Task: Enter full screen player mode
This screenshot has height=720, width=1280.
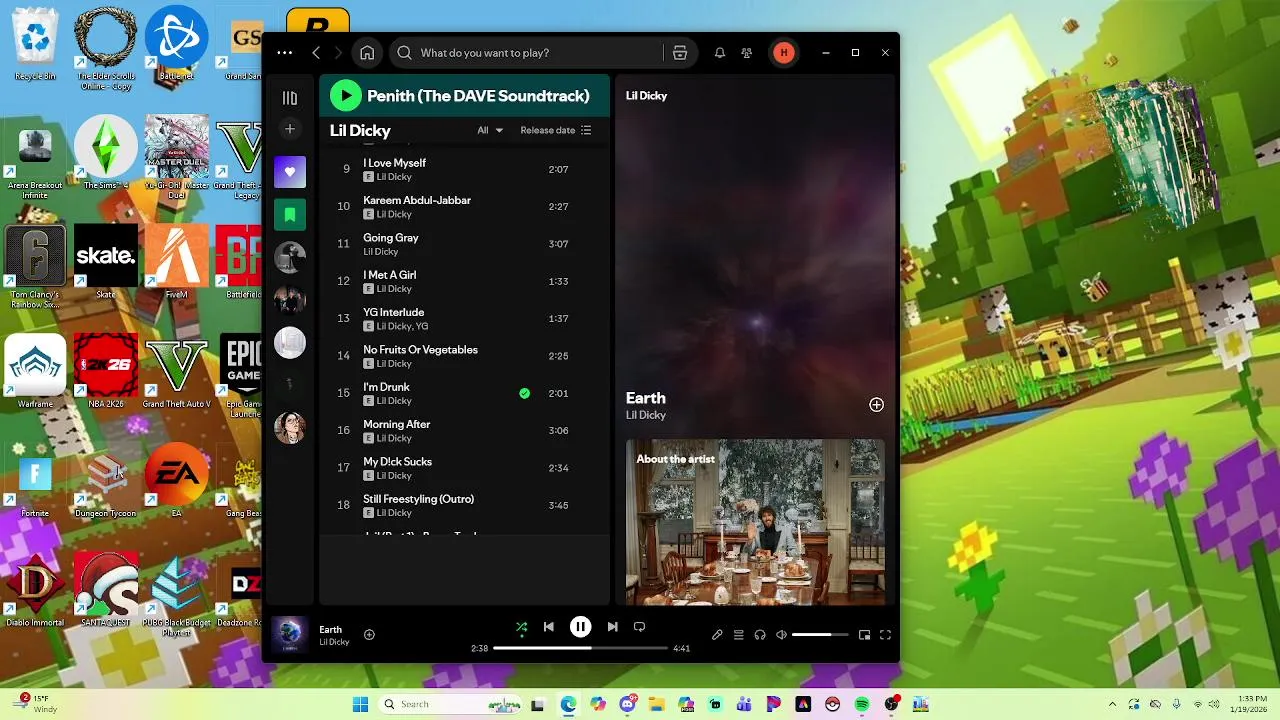Action: point(885,635)
